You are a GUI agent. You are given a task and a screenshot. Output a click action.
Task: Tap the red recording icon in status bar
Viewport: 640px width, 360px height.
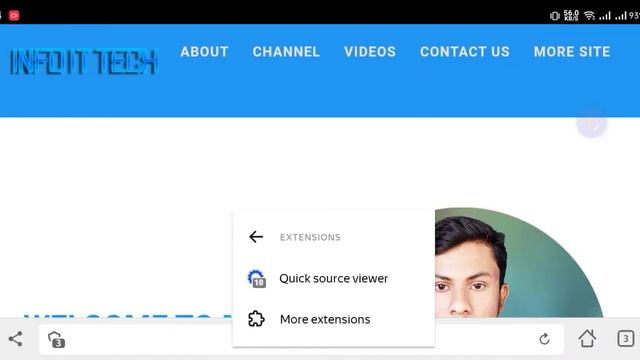click(14, 16)
